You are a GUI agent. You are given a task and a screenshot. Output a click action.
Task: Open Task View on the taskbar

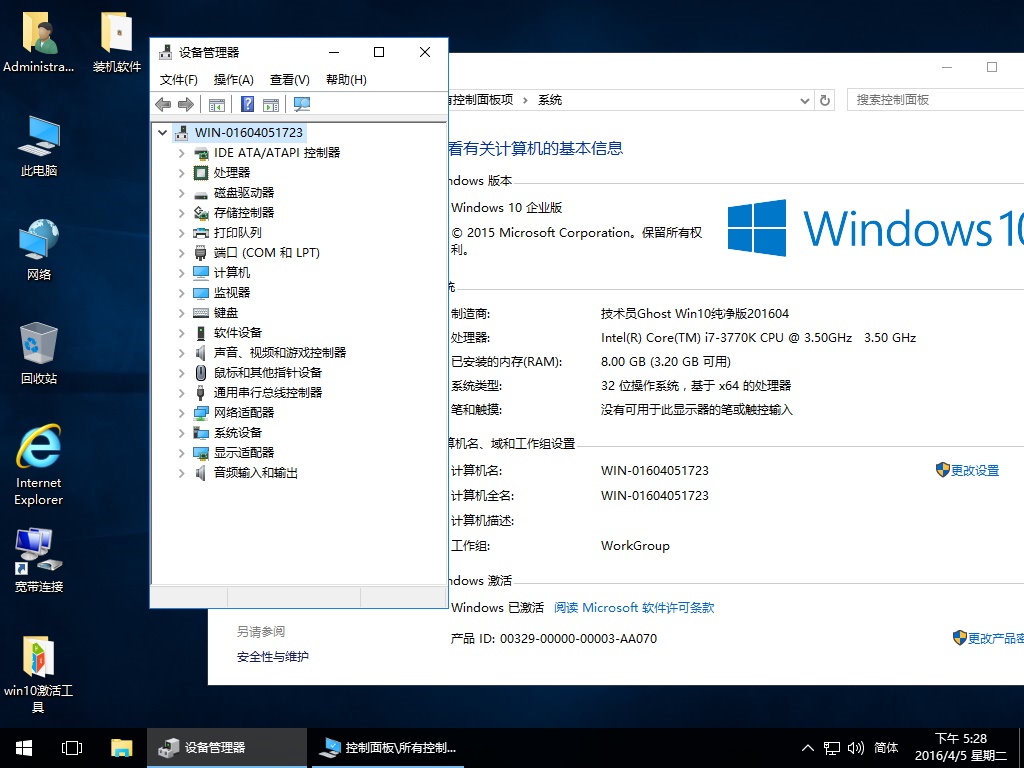click(72, 748)
